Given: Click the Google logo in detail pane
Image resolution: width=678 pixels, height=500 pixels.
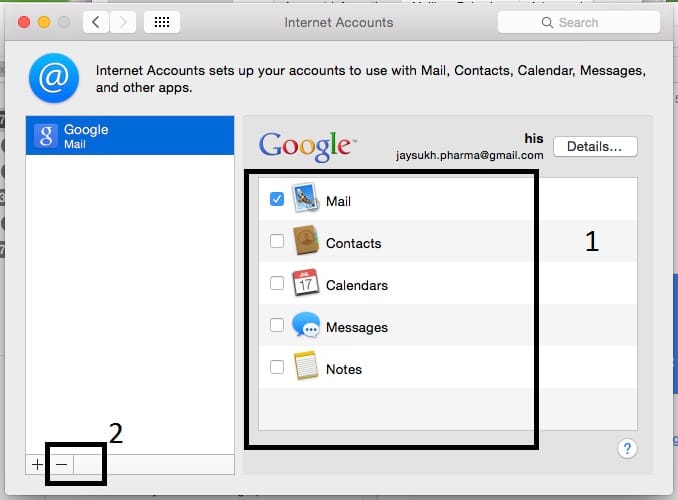Looking at the screenshot, I should [x=307, y=146].
